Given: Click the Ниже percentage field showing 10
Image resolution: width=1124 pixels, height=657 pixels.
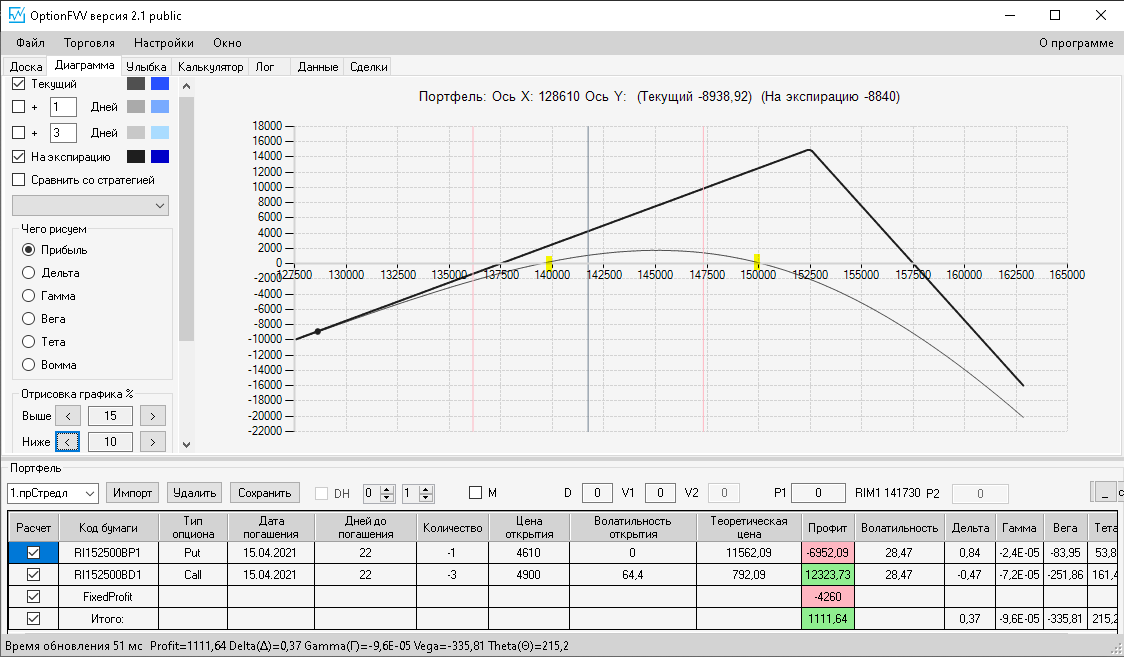Looking at the screenshot, I should [x=110, y=442].
